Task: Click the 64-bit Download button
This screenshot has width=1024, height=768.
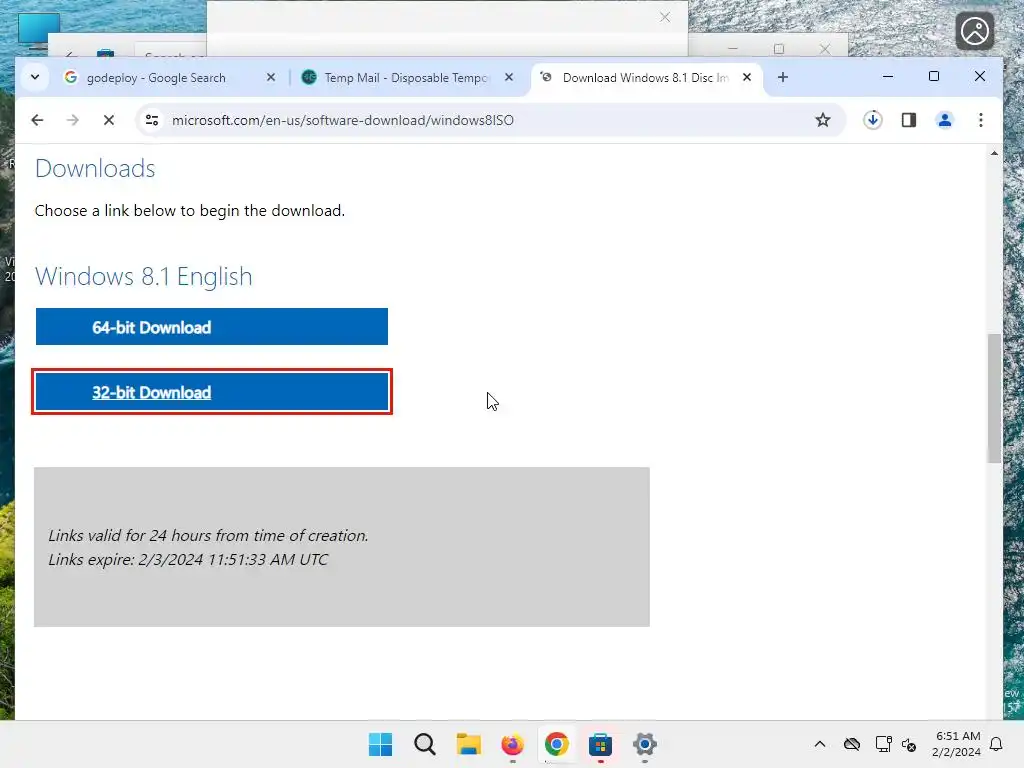Action: pos(212,327)
